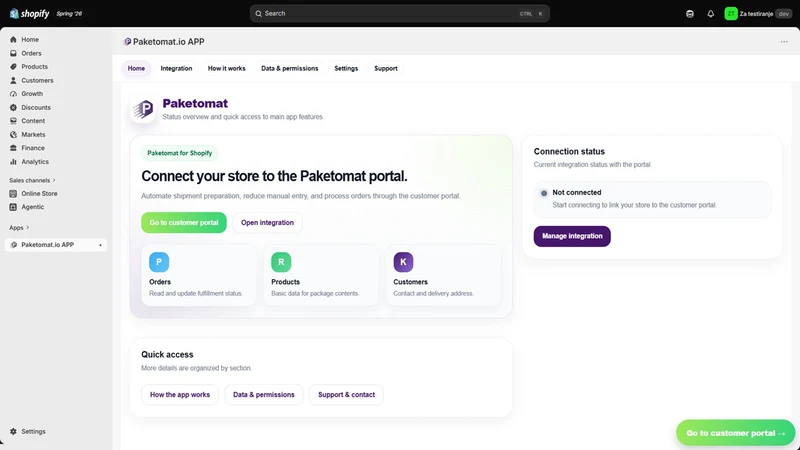Click the Quick access heading
Screen dimensions: 800x450
(167, 355)
